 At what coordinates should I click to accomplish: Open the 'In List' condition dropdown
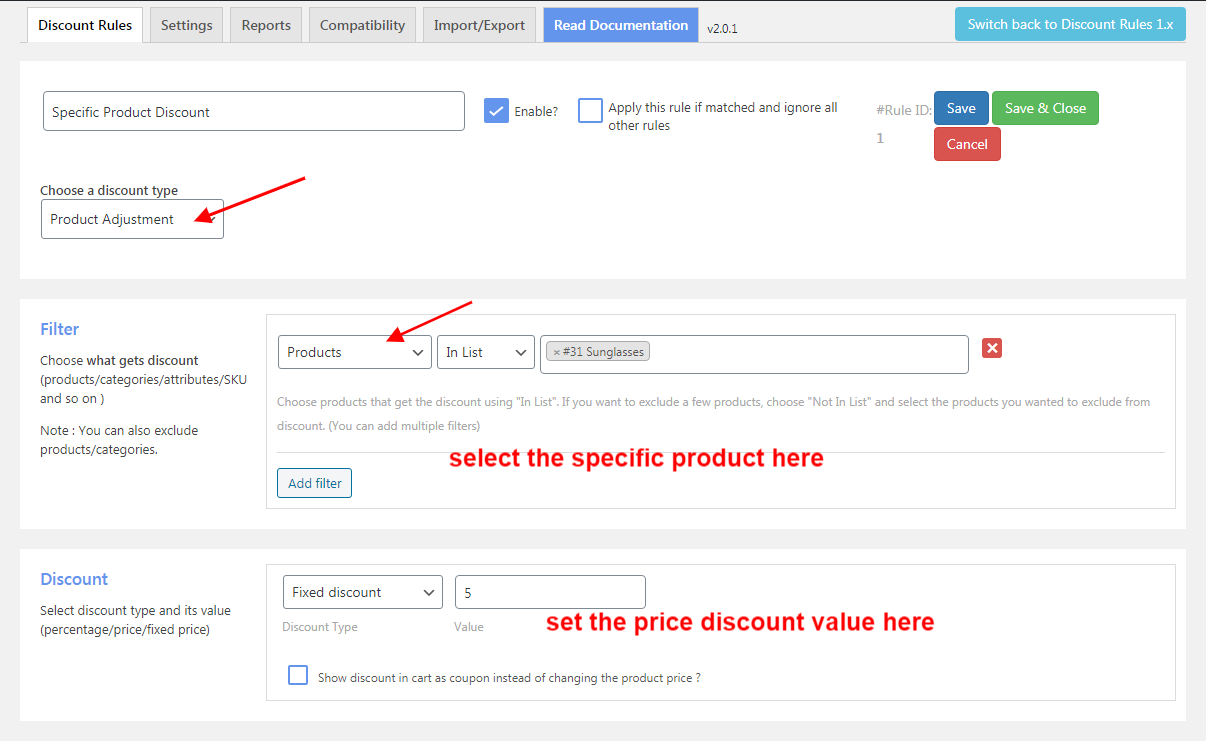tap(486, 351)
